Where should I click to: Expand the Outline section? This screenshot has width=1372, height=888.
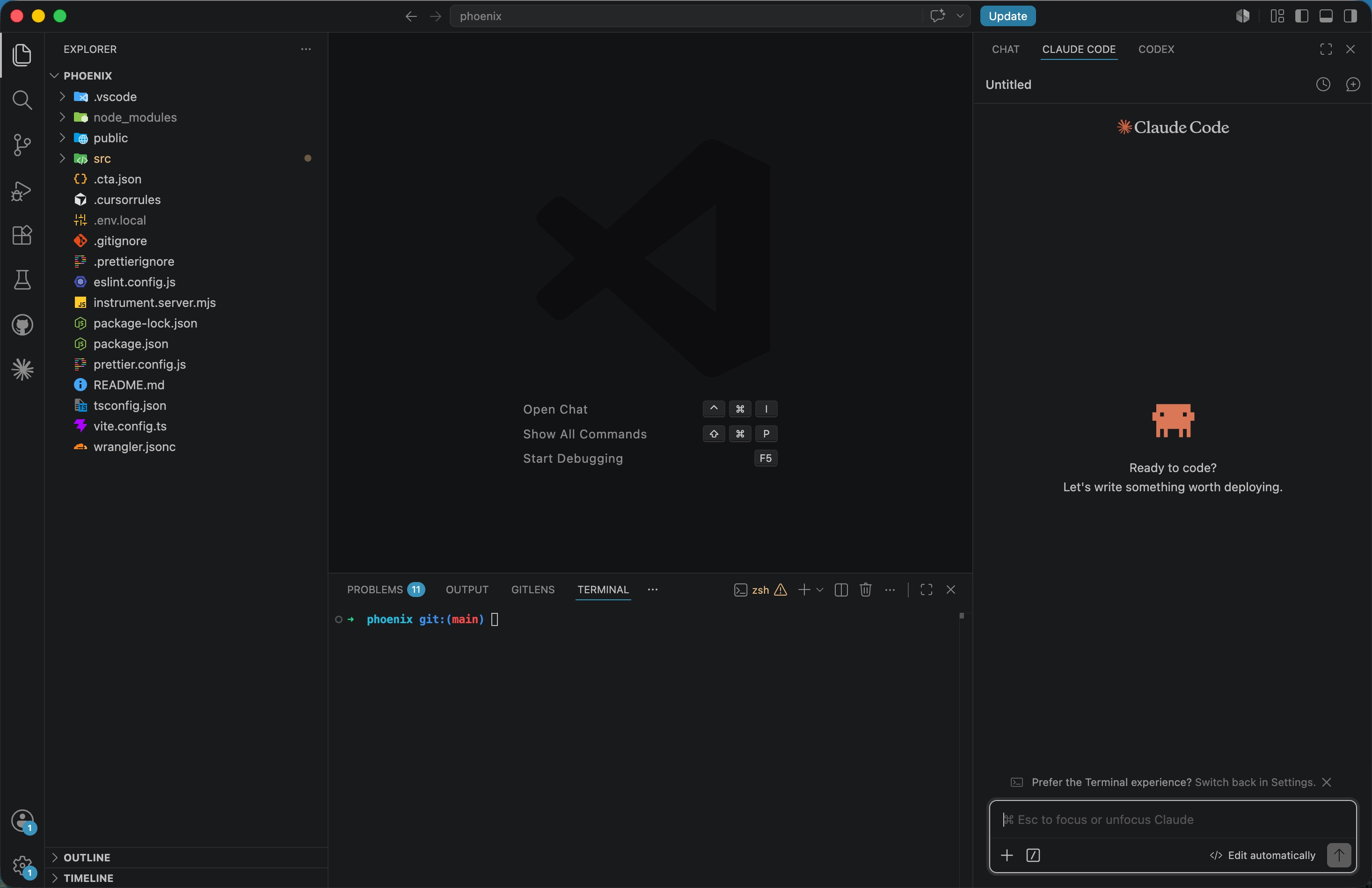[55, 858]
